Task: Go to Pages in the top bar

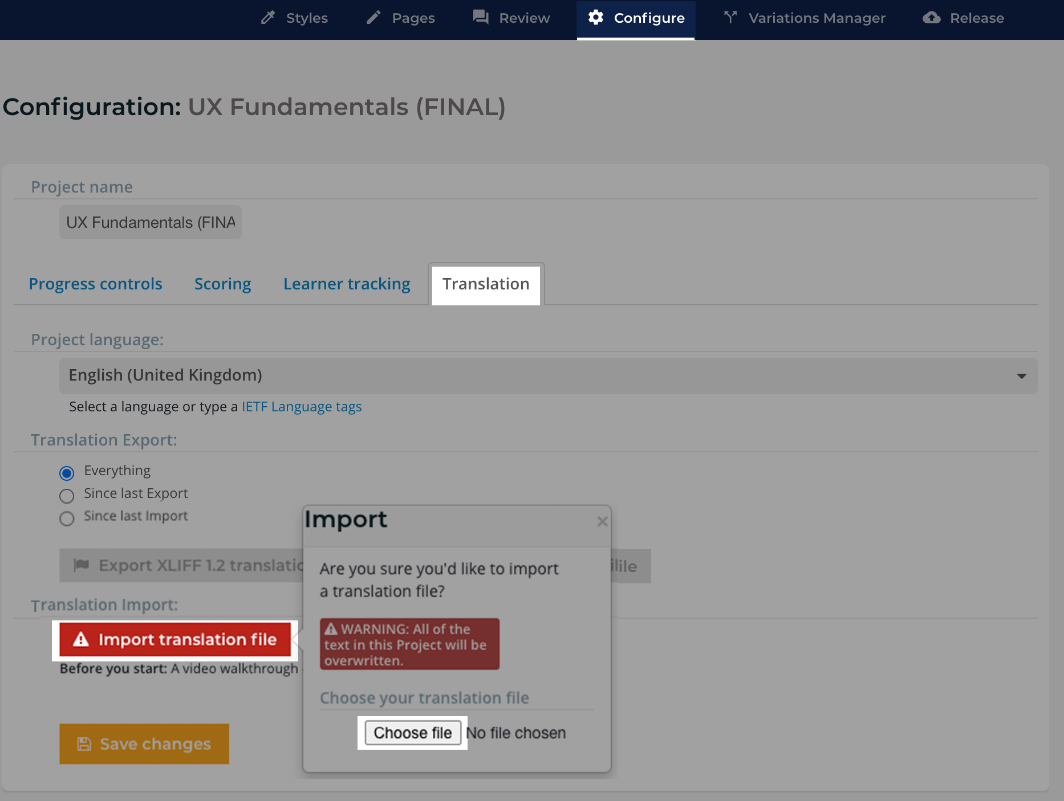Action: coord(400,18)
